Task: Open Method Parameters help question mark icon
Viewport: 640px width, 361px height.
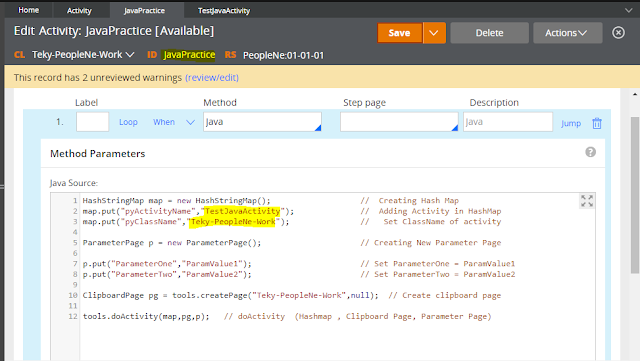Action: point(590,152)
